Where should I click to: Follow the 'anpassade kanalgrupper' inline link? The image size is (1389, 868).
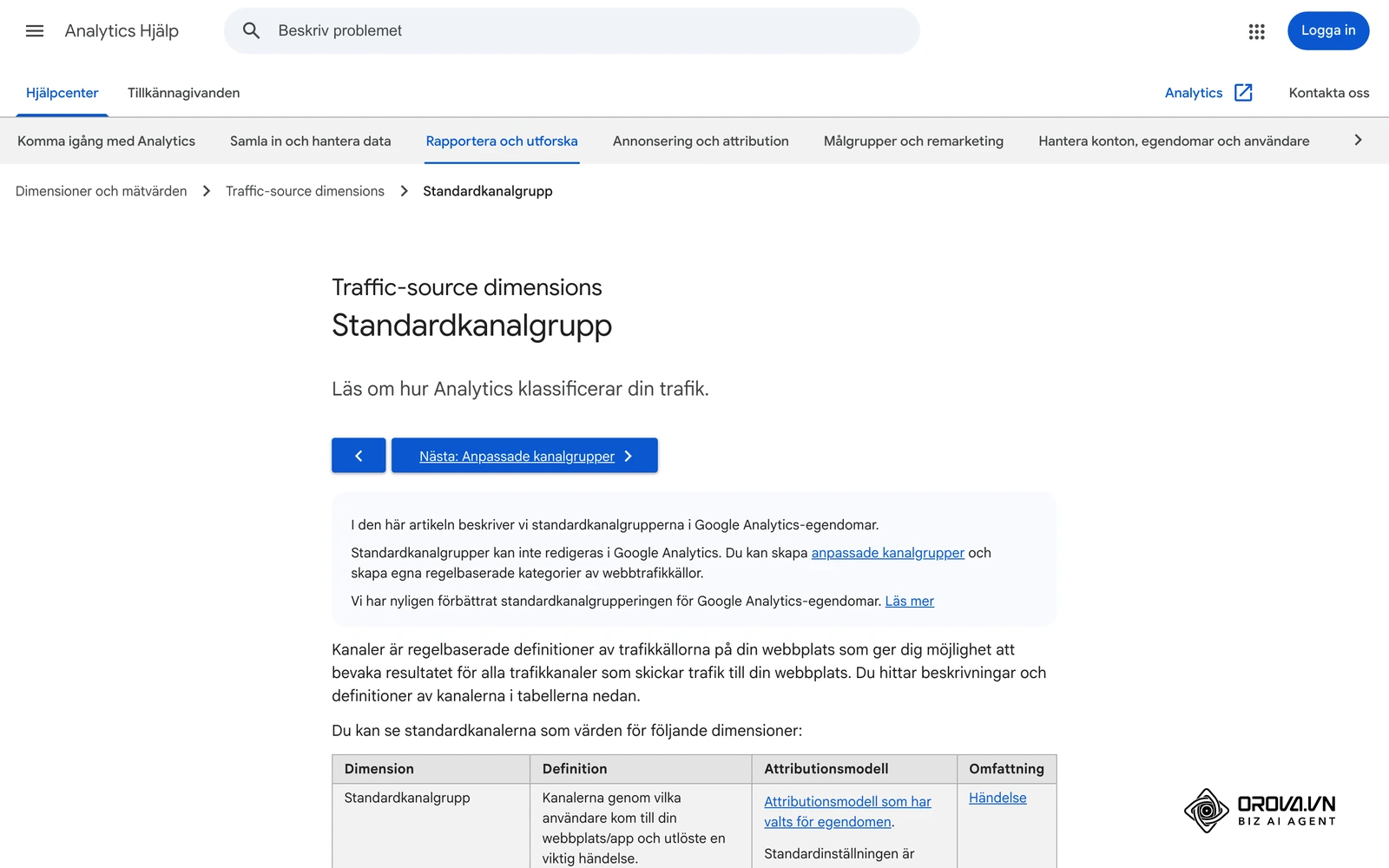pyautogui.click(x=888, y=553)
